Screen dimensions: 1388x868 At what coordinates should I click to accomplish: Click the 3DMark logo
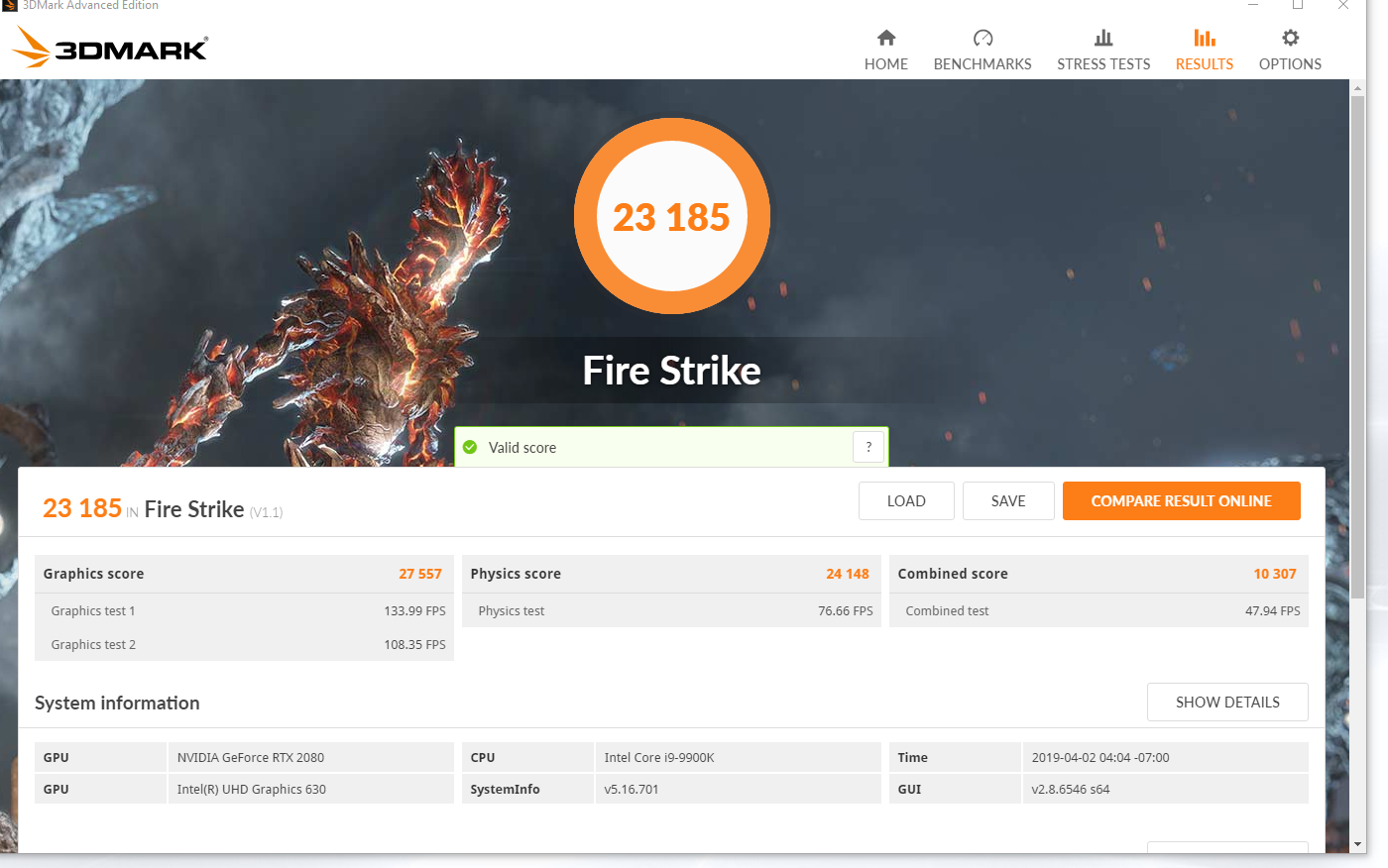[x=110, y=47]
